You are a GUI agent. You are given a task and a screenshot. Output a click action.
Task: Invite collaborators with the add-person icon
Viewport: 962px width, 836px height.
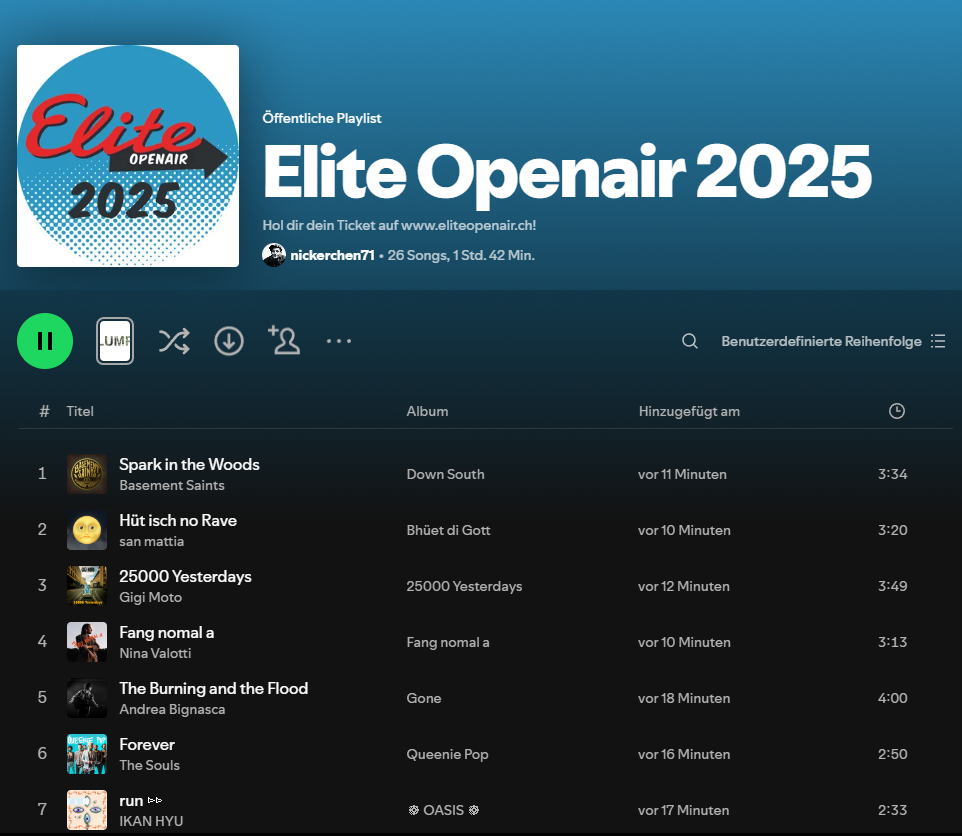(284, 341)
